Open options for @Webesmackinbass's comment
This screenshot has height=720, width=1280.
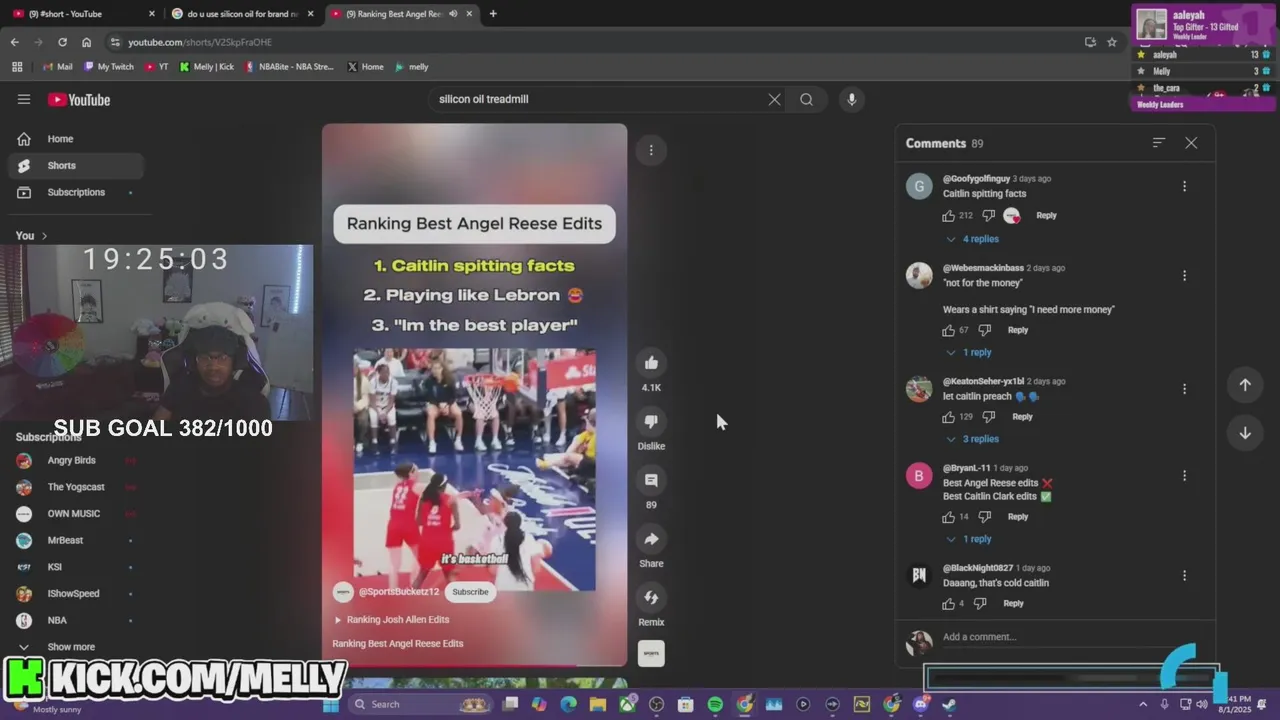tap(1184, 276)
